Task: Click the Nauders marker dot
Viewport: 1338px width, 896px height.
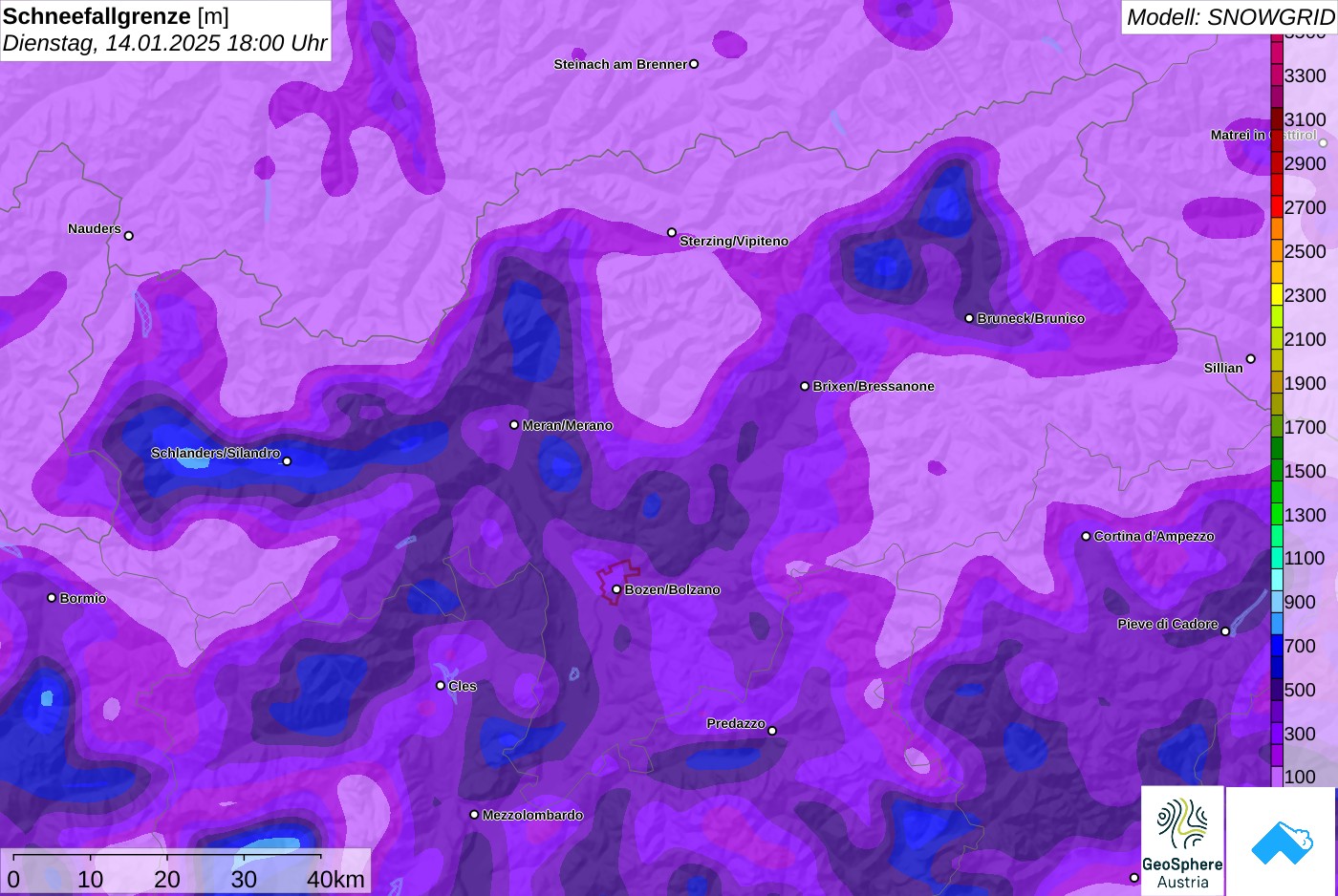Action: pos(129,236)
